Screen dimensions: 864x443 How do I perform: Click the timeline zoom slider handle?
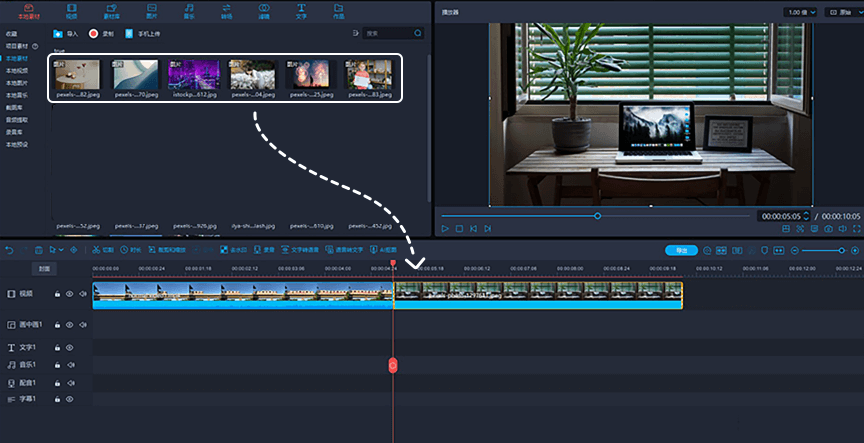point(841,251)
